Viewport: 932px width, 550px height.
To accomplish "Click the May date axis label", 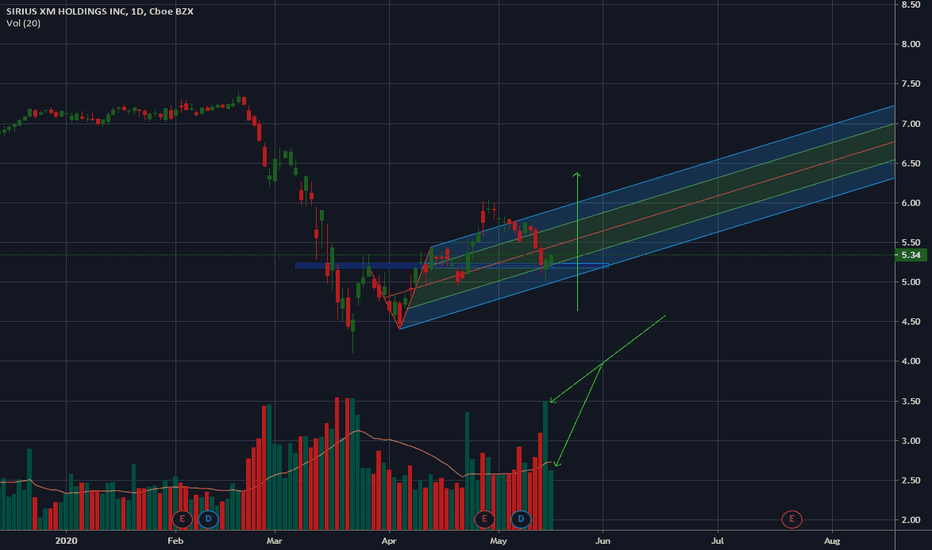I will [x=498, y=540].
